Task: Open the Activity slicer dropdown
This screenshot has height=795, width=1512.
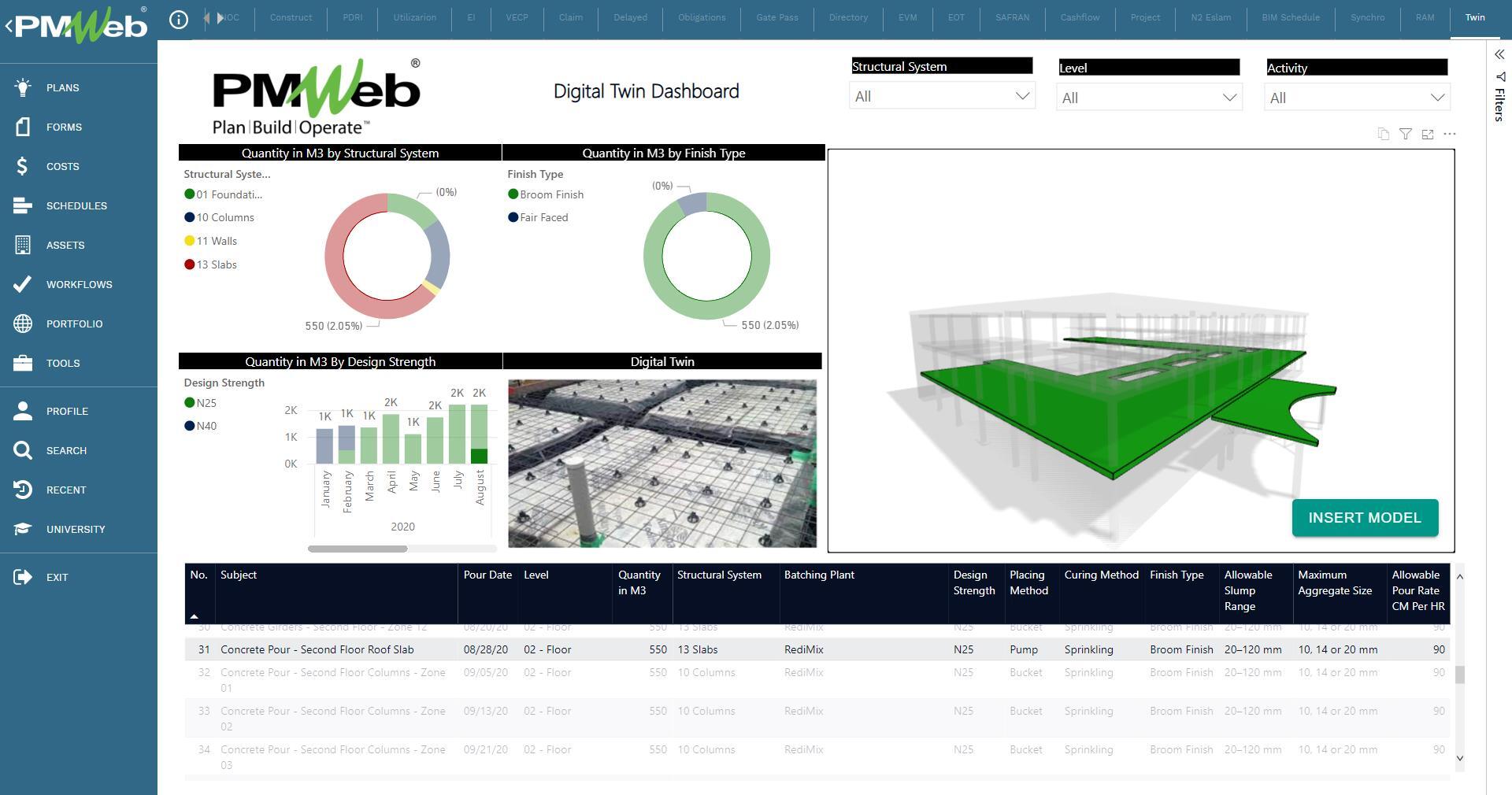Action: (x=1357, y=98)
